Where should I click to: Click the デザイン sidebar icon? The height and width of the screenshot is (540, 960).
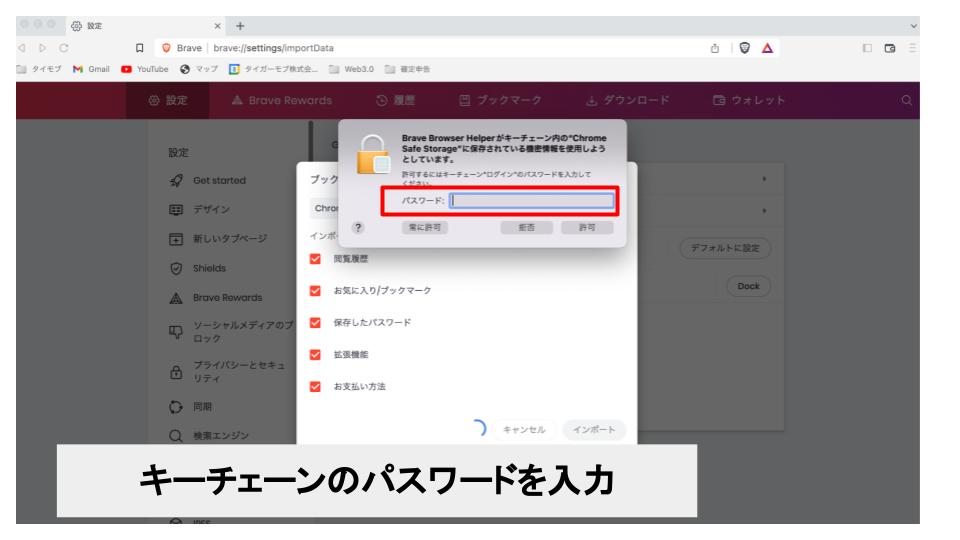(176, 210)
